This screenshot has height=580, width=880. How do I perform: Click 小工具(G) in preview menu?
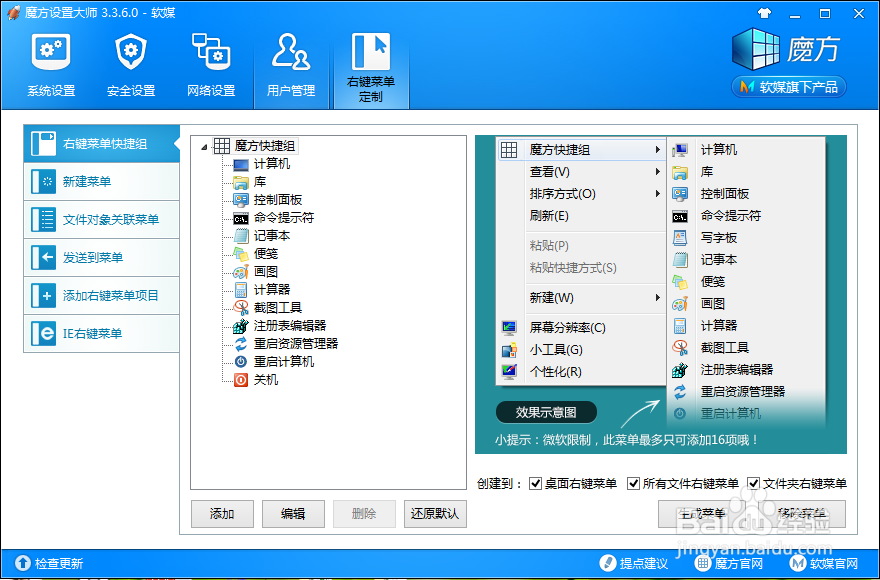(x=581, y=350)
